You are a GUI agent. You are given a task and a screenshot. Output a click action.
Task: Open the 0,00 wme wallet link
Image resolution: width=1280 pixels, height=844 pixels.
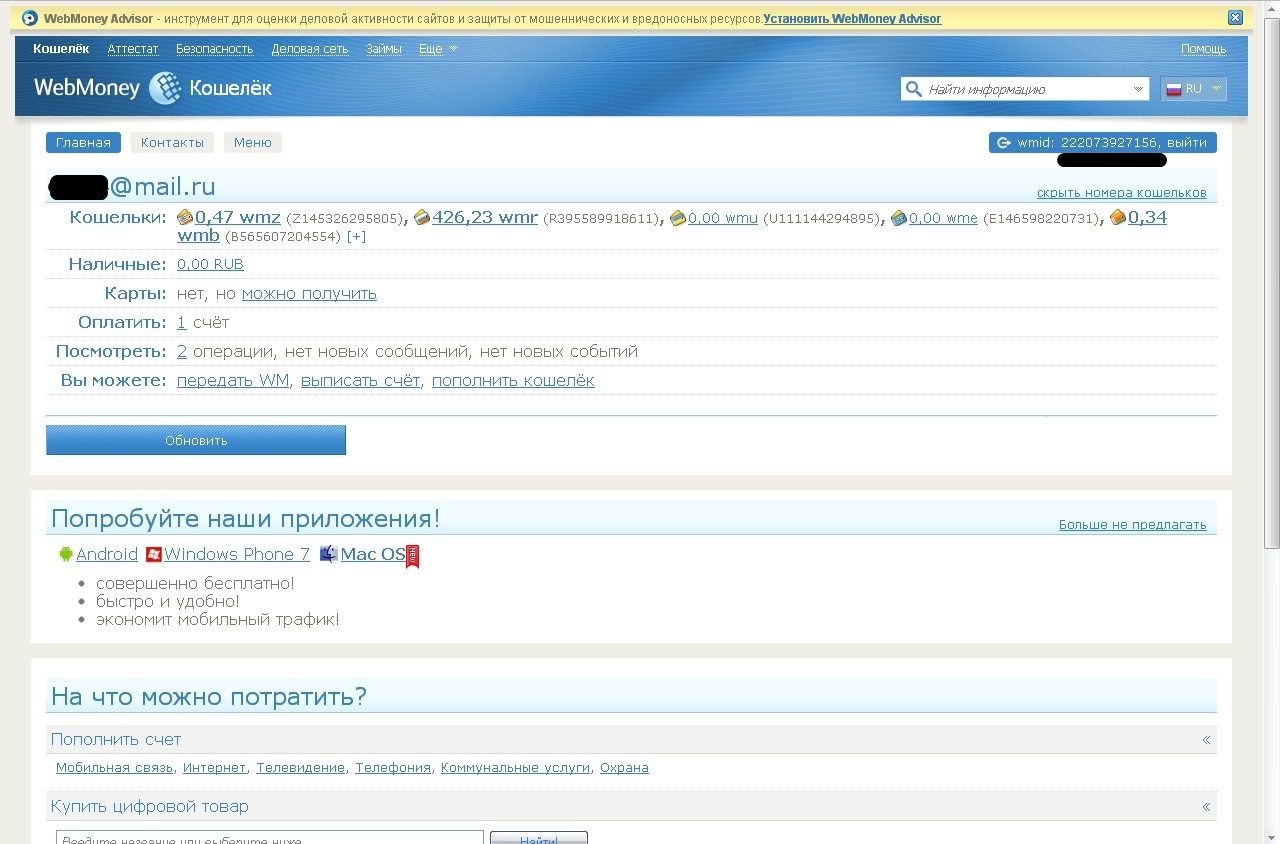(x=943, y=218)
